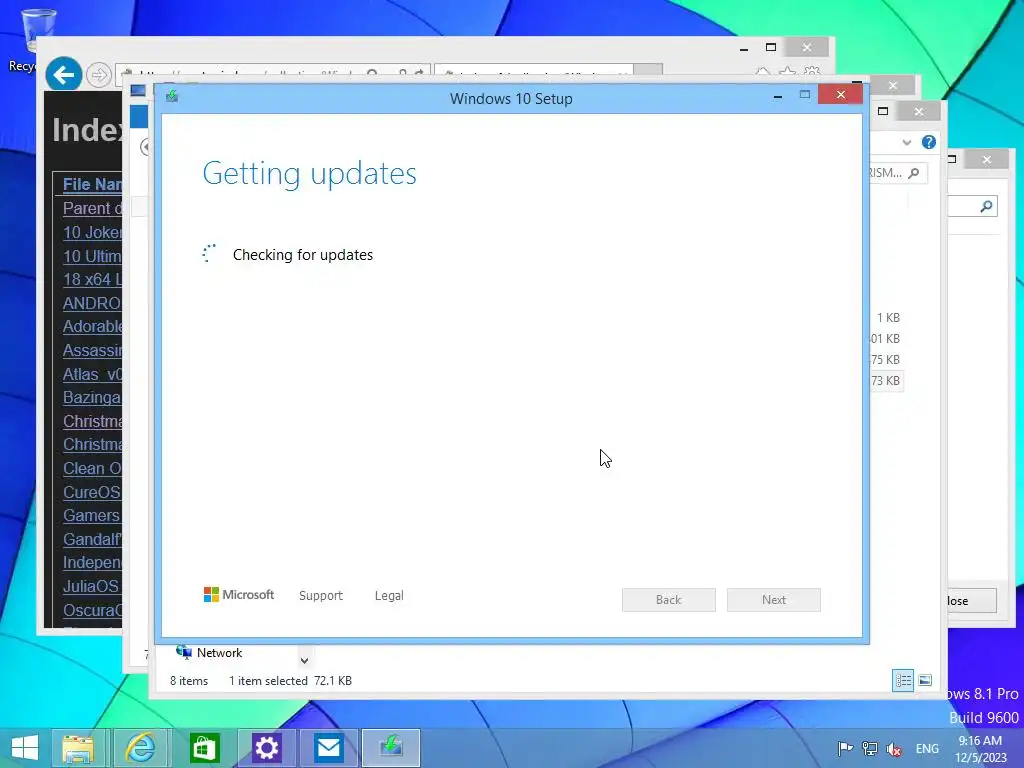Viewport: 1024px width, 768px height.
Task: Open the '18 x64' link in IE
Action: 92,280
